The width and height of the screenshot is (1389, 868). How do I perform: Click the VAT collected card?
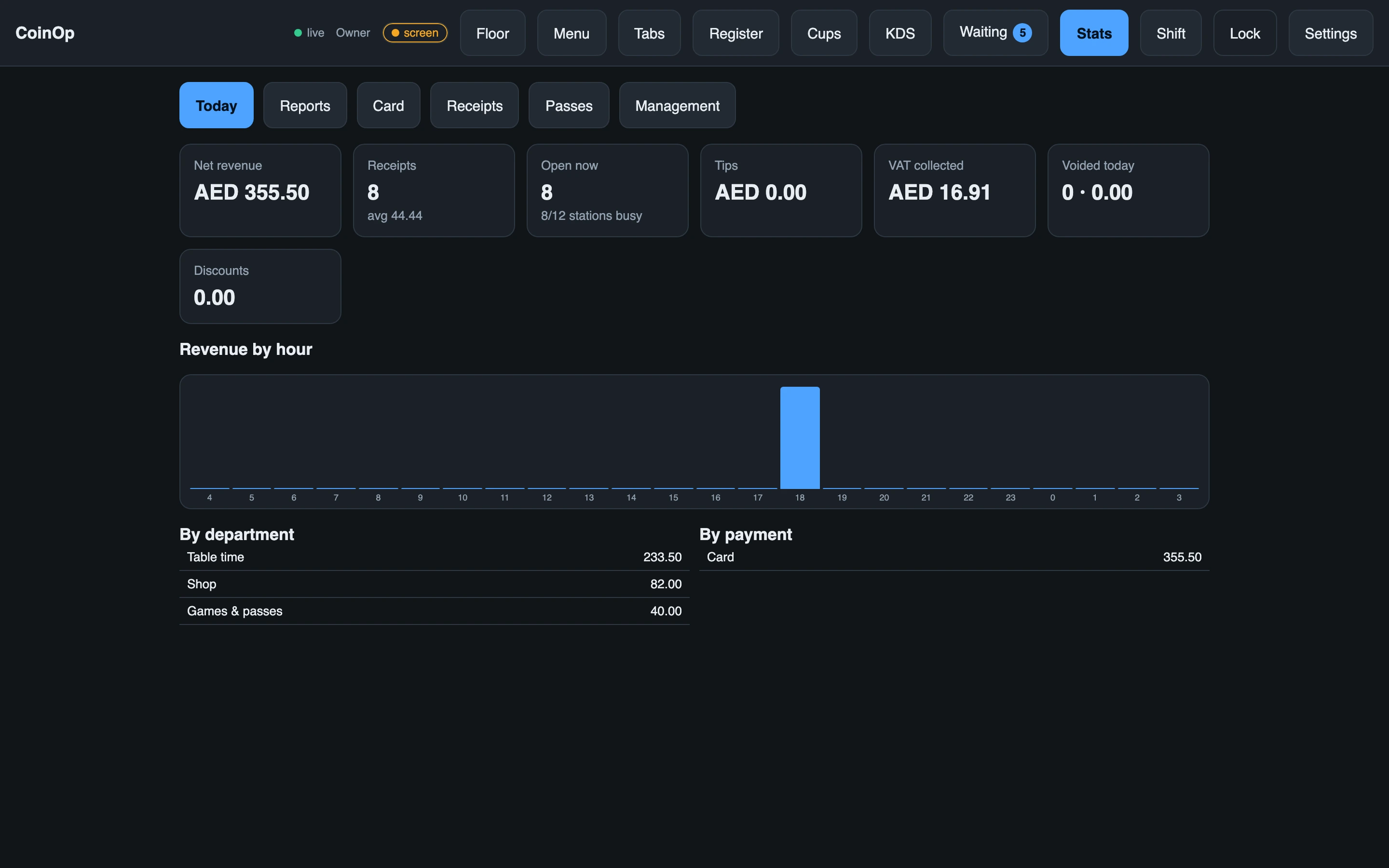pyautogui.click(x=954, y=190)
